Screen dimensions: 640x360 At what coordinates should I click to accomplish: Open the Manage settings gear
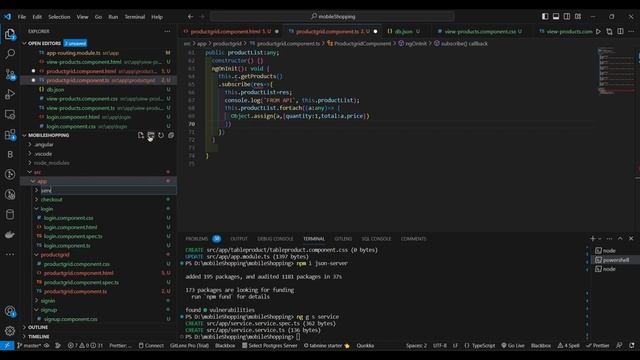[10, 331]
